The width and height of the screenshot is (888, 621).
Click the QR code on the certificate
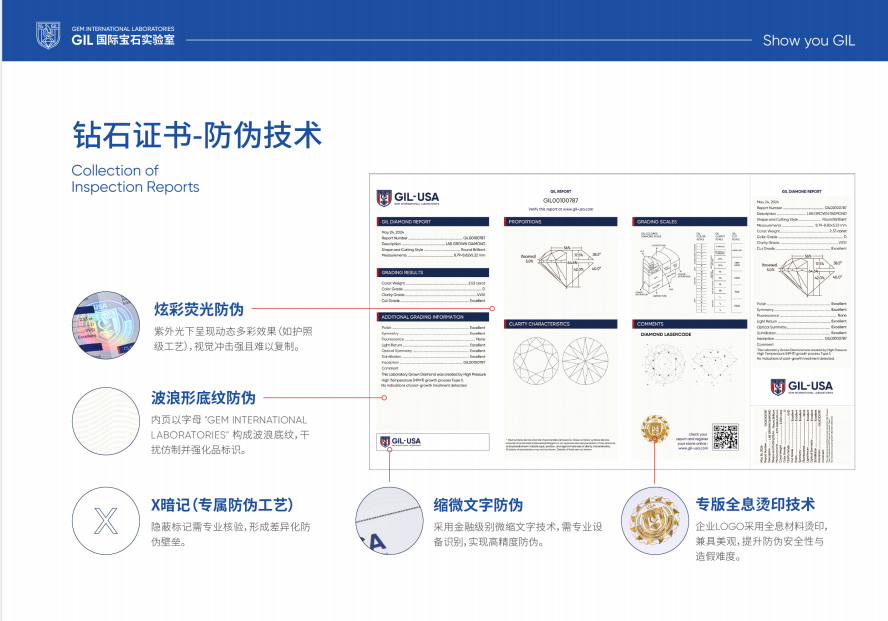725,437
